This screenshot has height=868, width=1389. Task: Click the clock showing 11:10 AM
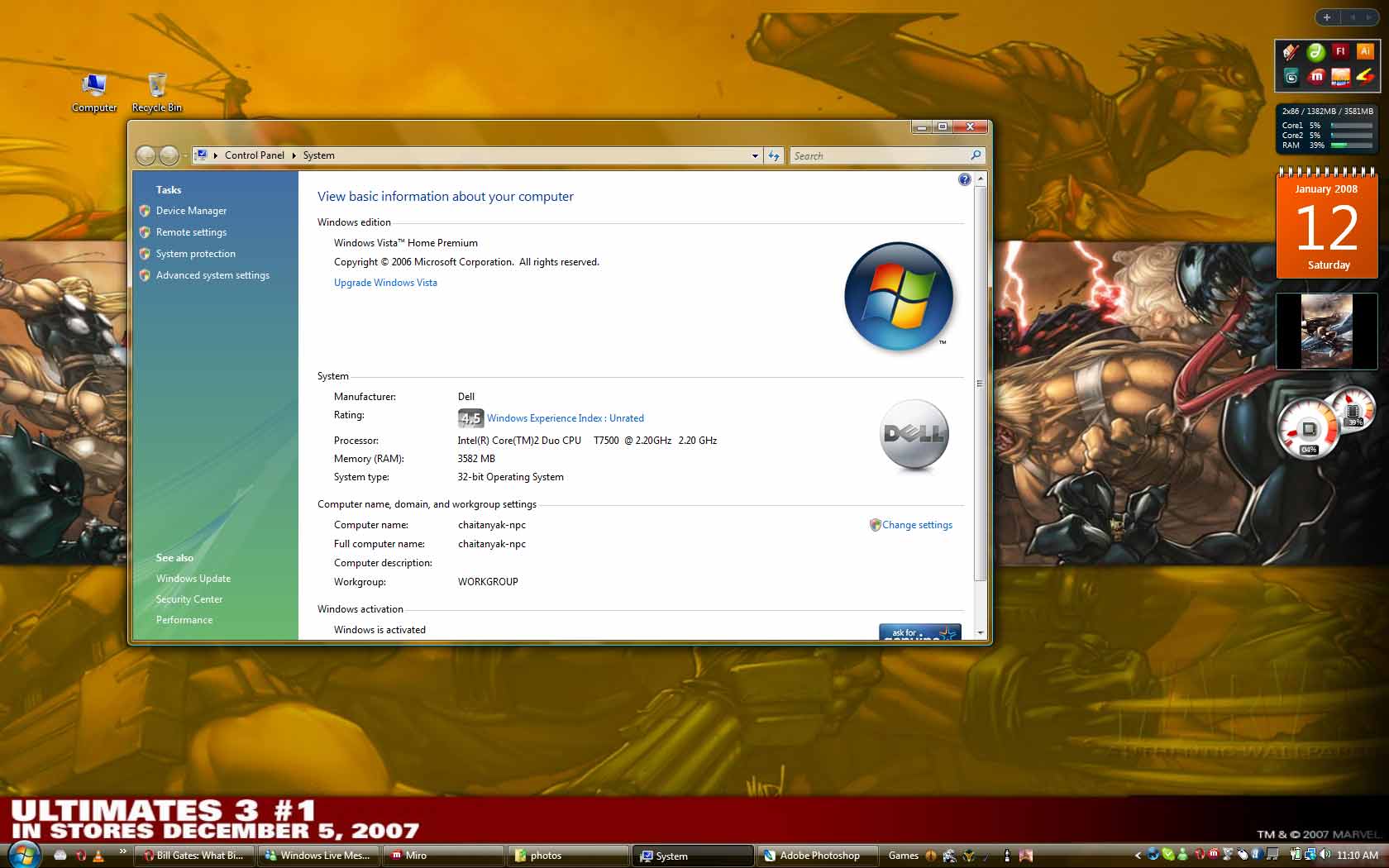click(x=1357, y=856)
